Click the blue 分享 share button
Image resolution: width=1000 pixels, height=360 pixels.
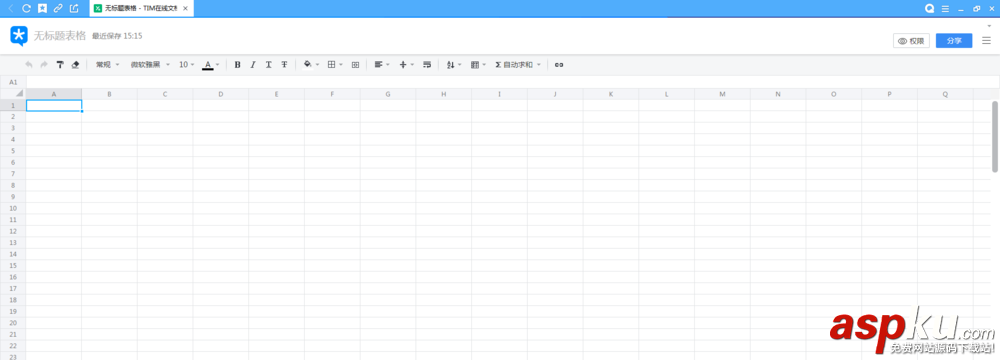pos(954,41)
